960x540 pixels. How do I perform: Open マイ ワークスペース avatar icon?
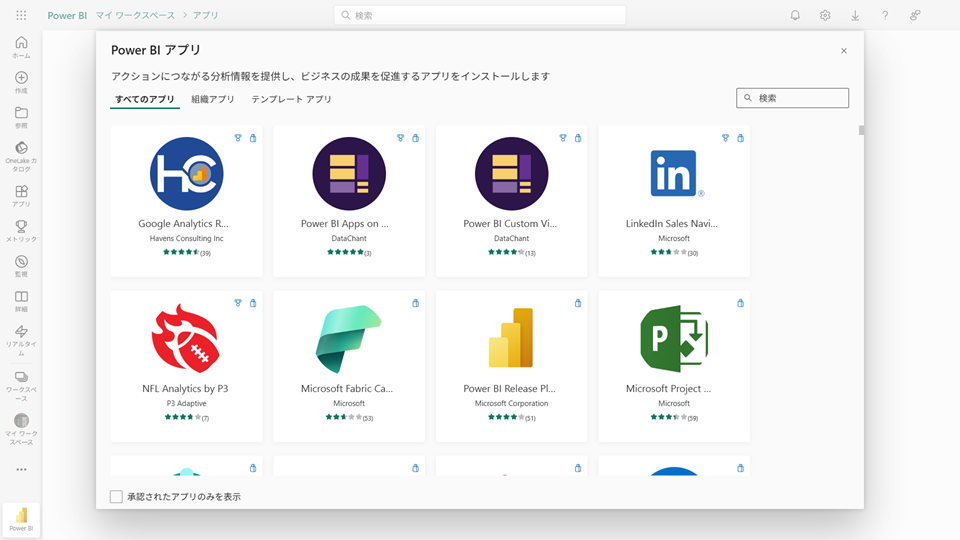(x=21, y=421)
